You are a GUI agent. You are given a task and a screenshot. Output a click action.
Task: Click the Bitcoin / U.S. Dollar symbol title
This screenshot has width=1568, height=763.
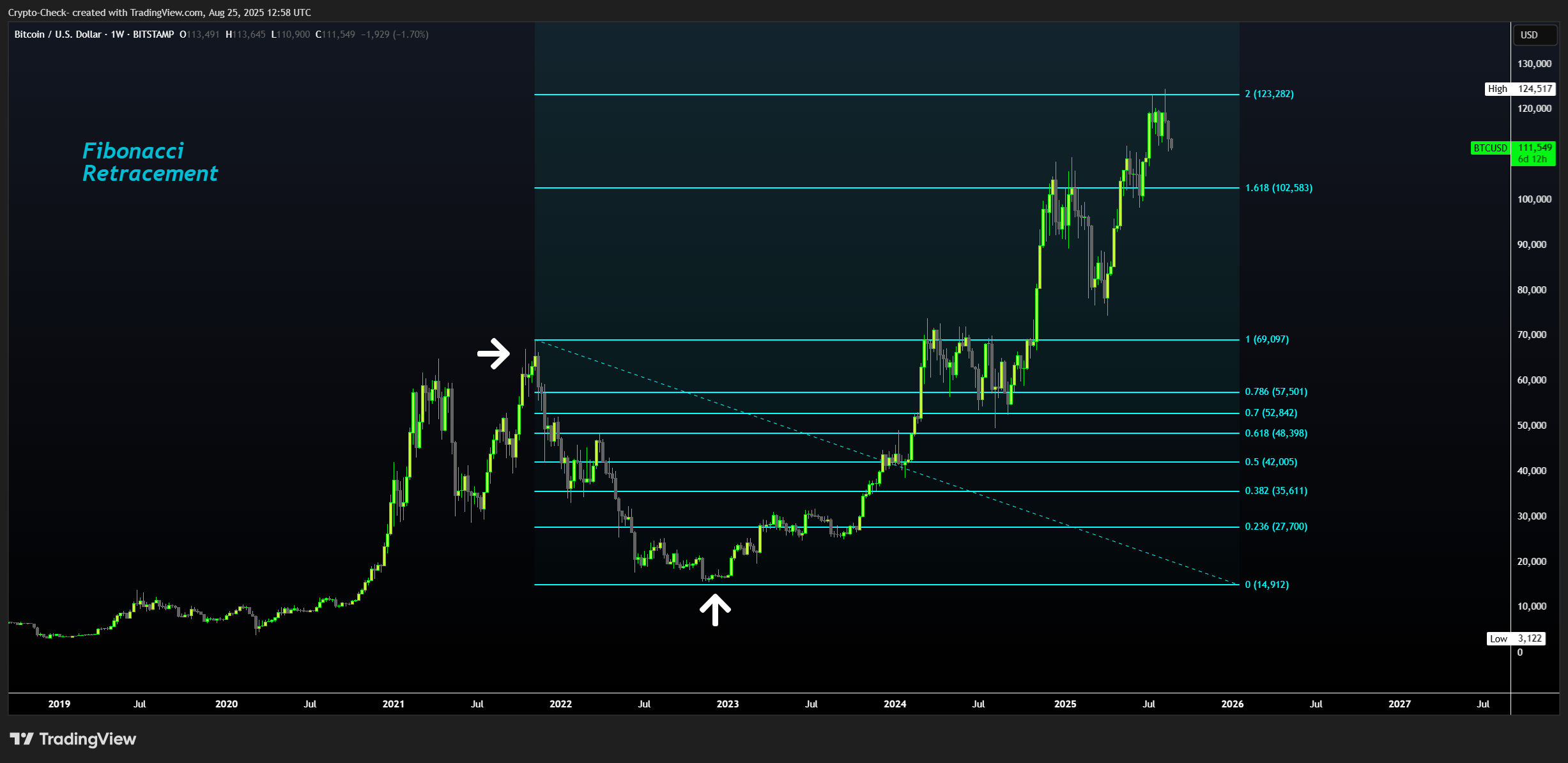pos(58,35)
